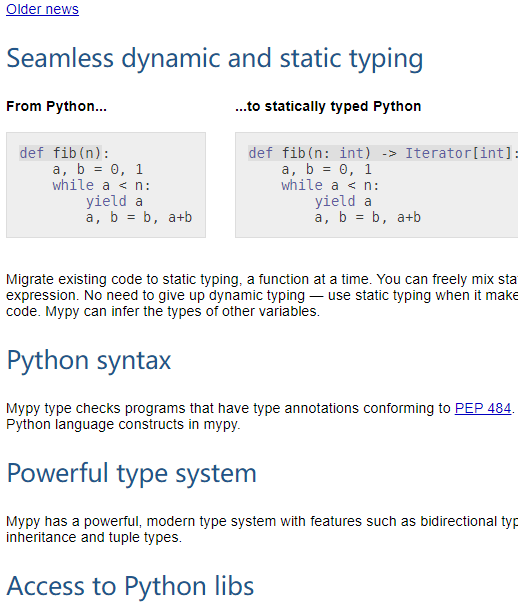
Task: Click the Migrate existing code paragraph
Action: pyautogui.click(x=262, y=295)
